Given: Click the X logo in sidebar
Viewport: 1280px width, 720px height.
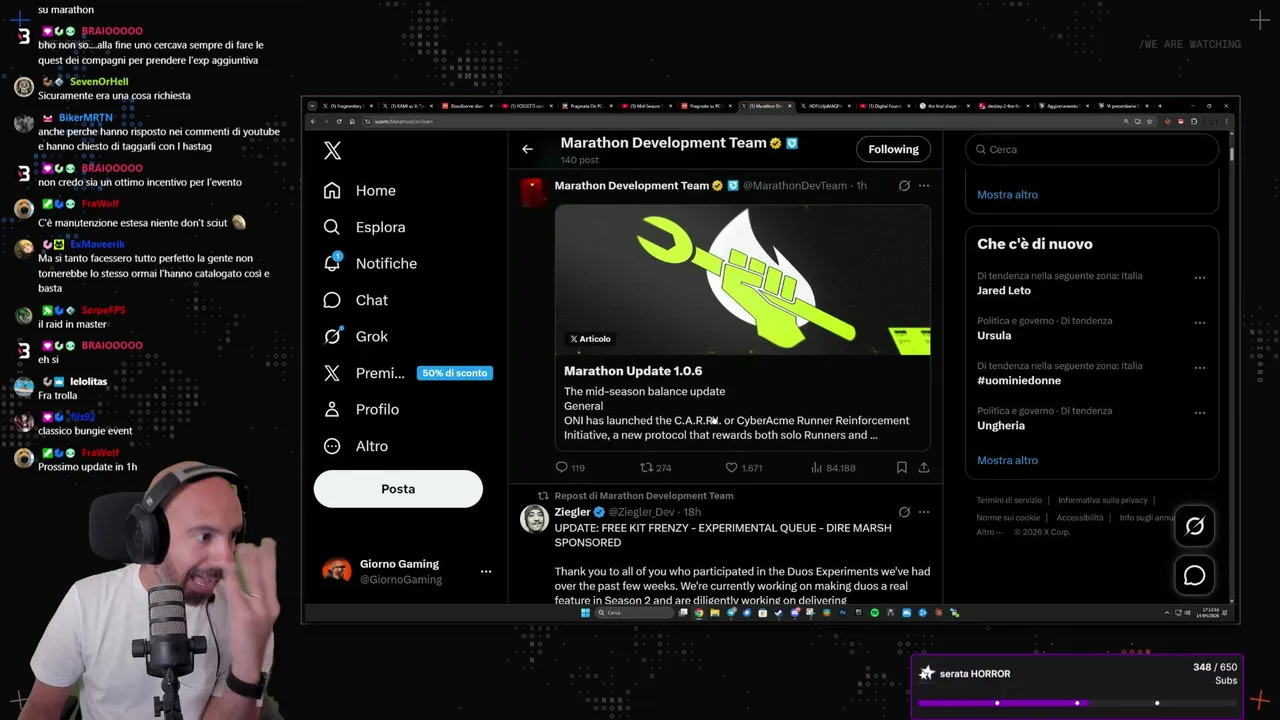Looking at the screenshot, I should point(333,150).
